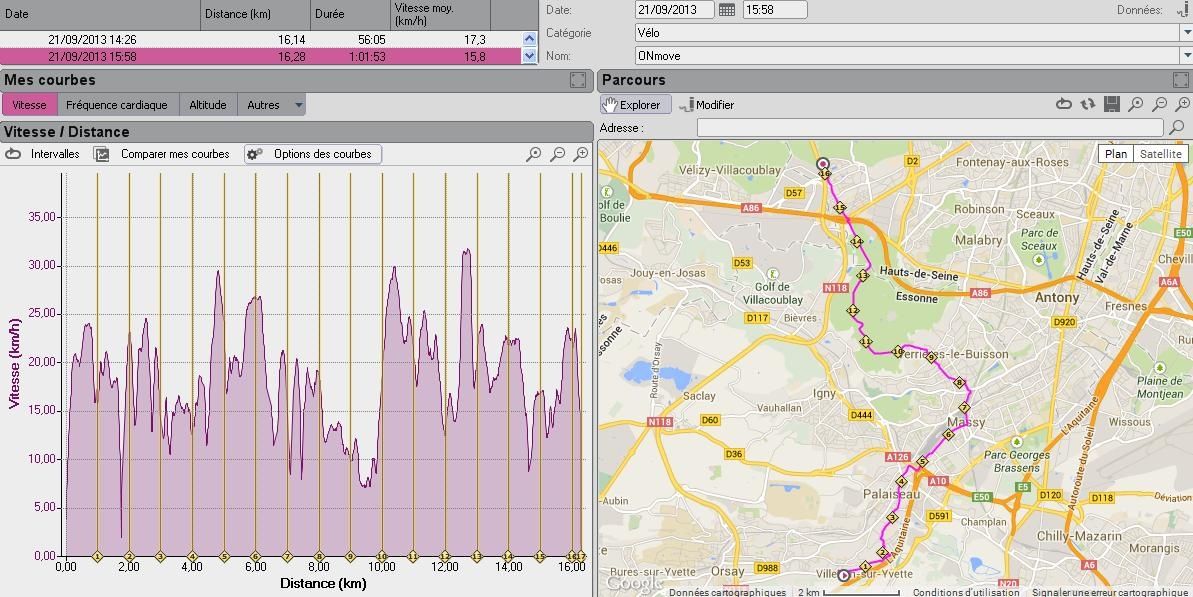Edit the time field 15:58
This screenshot has height=597, width=1193.
775,10
